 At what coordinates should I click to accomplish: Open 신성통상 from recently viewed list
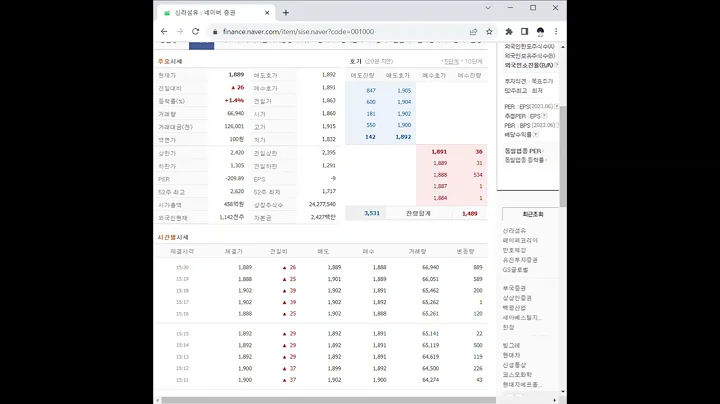pos(514,365)
